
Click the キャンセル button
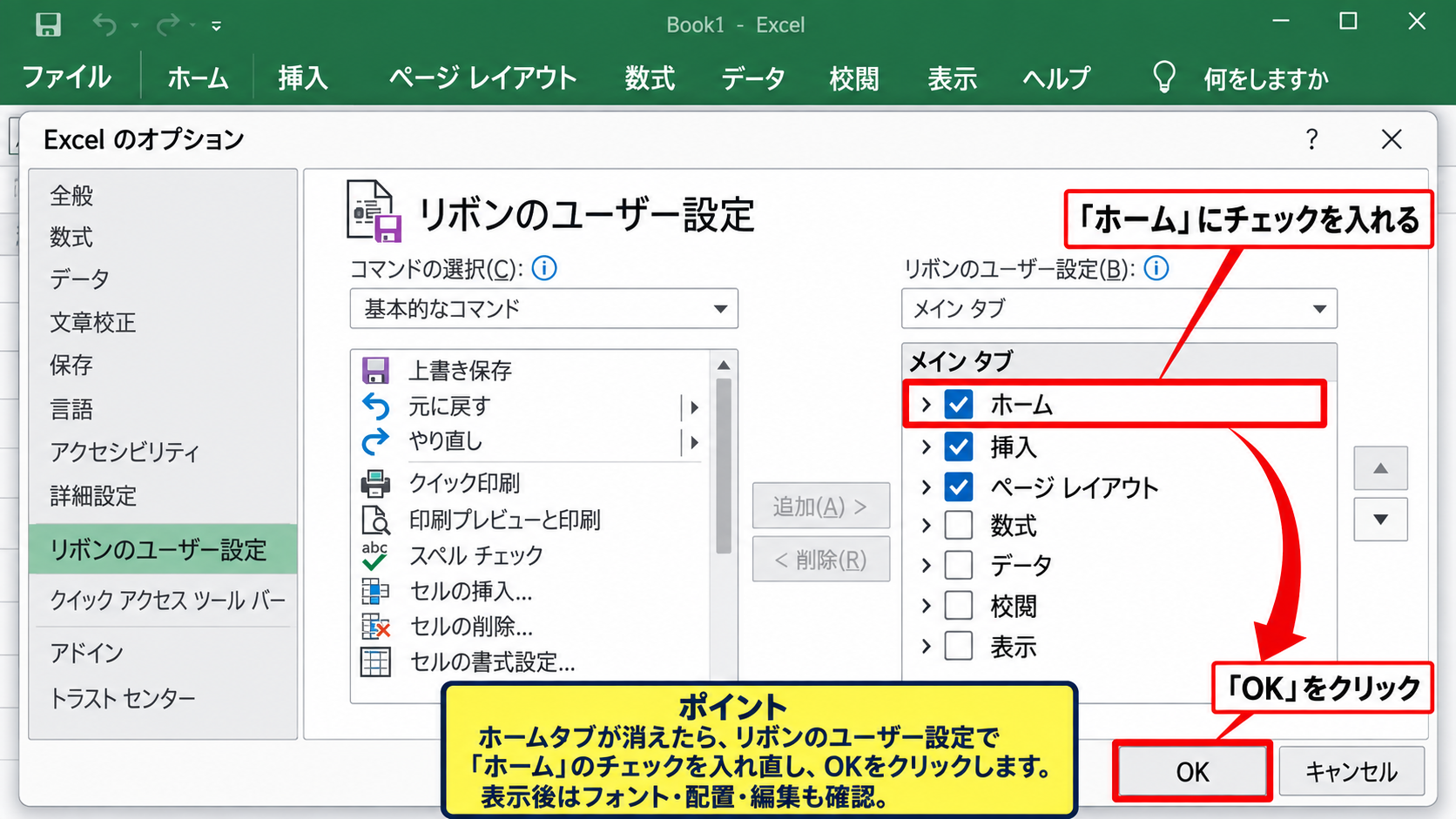1352,771
